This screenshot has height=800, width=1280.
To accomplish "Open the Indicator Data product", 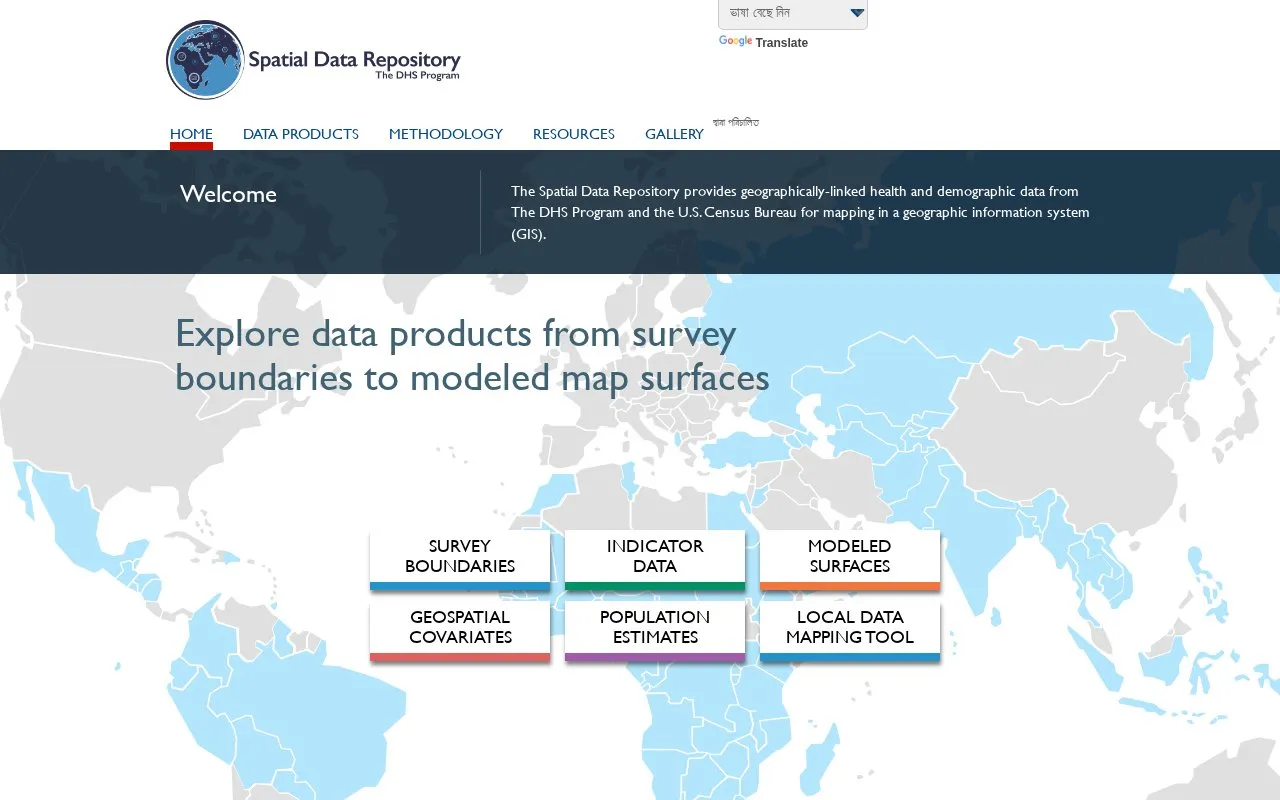I will [x=655, y=560].
